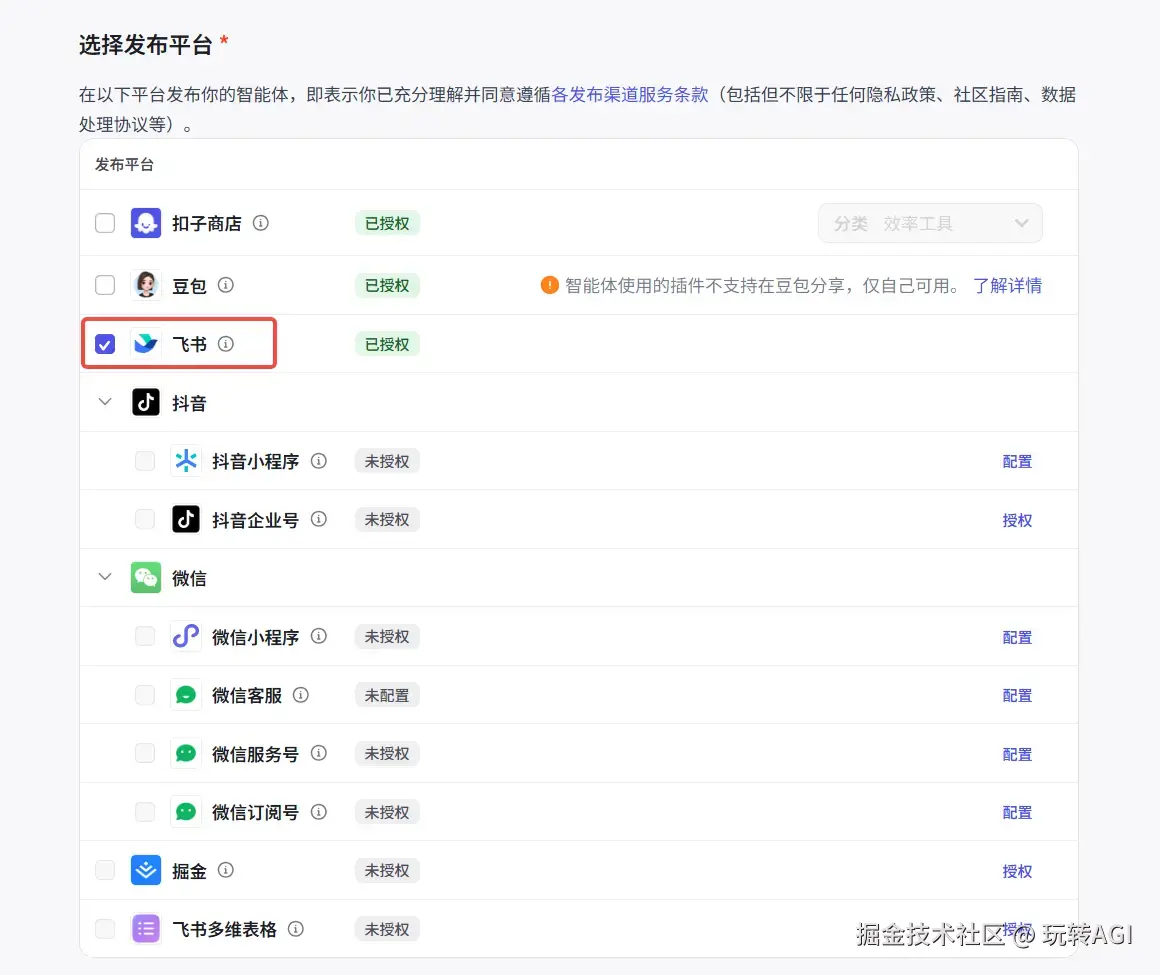
Task: Check the 扣子商店 checkbox
Action: point(105,223)
